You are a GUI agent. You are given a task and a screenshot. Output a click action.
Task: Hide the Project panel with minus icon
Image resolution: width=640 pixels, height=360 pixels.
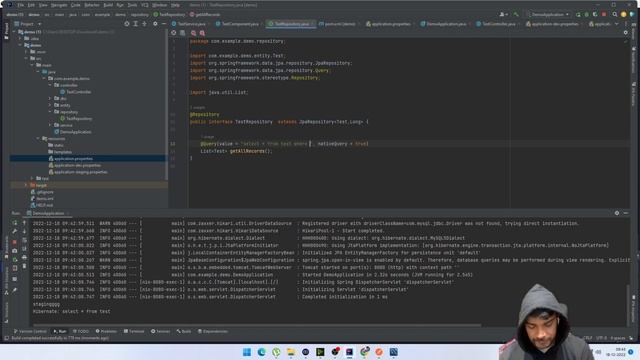click(164, 24)
